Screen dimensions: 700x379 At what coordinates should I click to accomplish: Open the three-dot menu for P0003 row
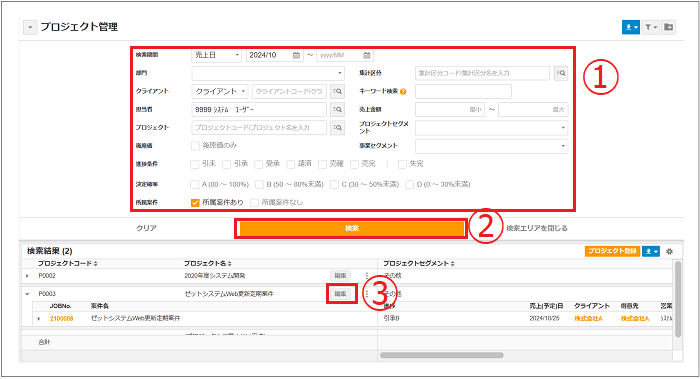tap(367, 294)
